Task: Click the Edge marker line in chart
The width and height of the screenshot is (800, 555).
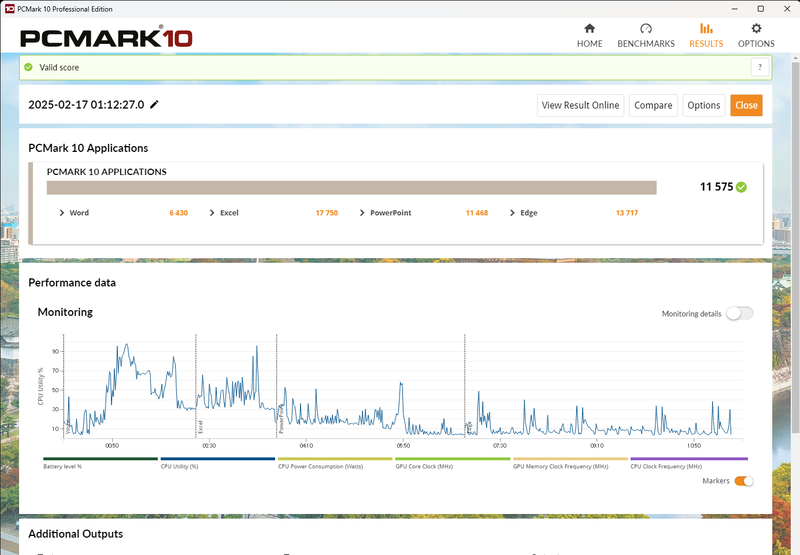Action: coord(465,386)
